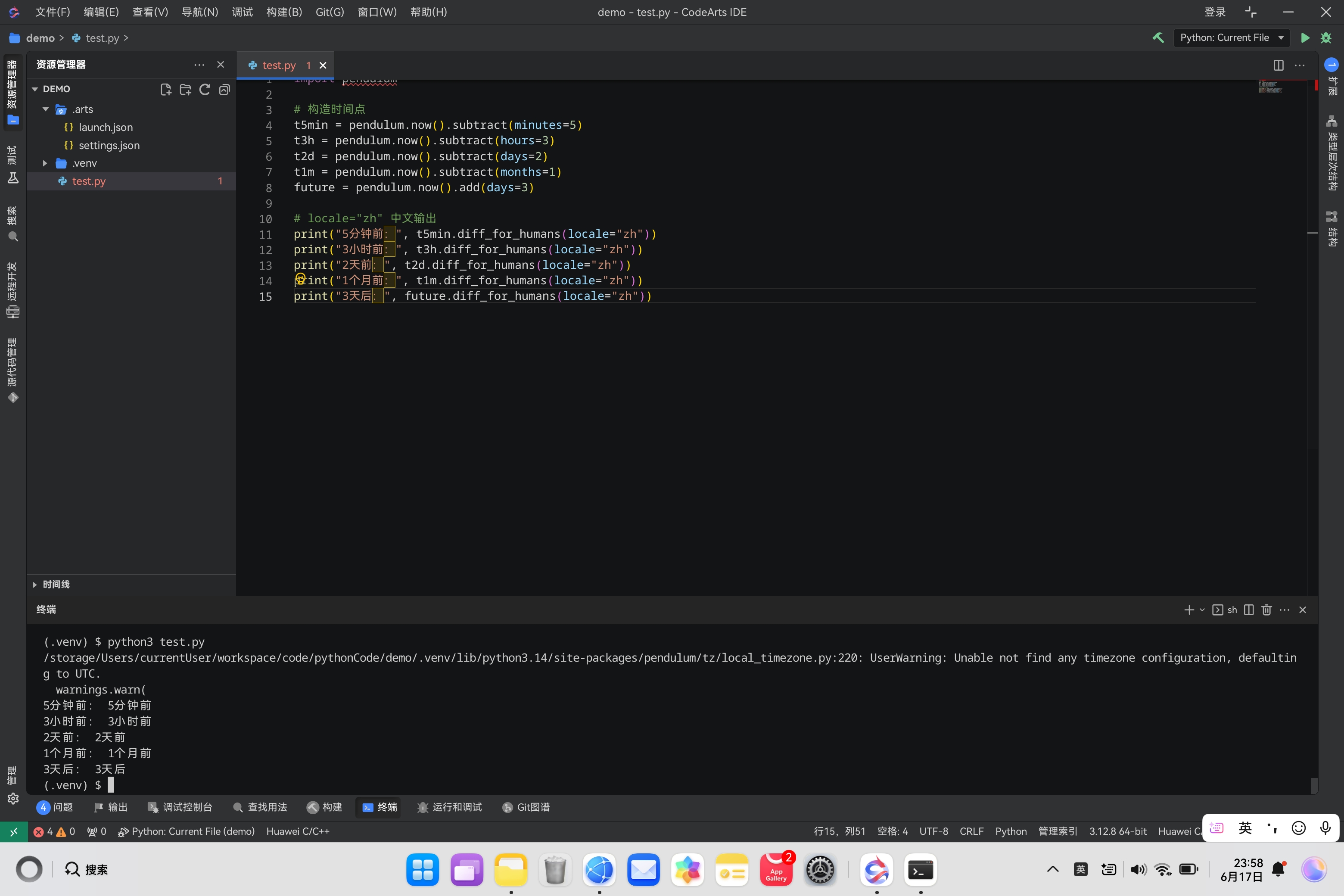The width and height of the screenshot is (1344, 896).
Task: Open launch.json in explorer
Action: pos(106,128)
